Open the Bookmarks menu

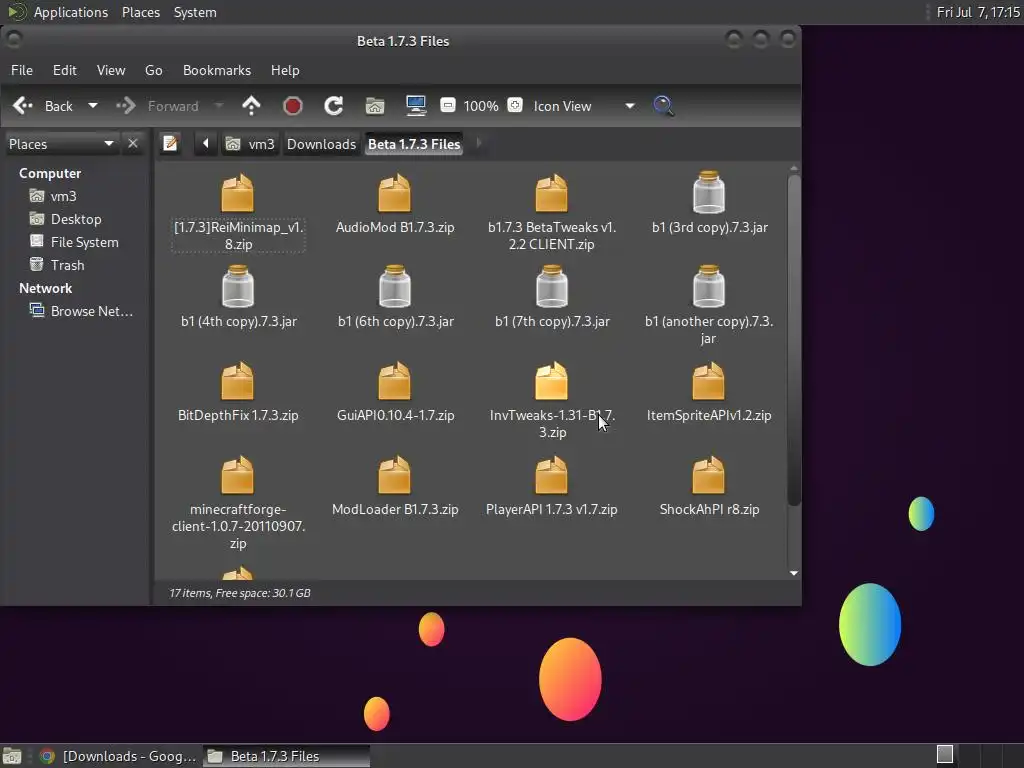click(217, 70)
